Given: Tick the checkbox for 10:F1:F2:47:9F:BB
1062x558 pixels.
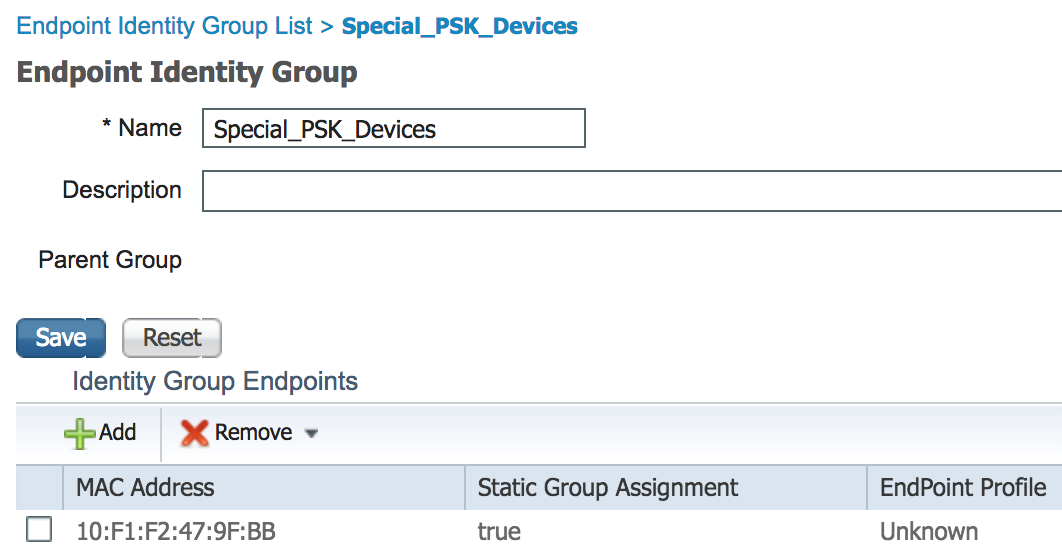Looking at the screenshot, I should click(39, 530).
